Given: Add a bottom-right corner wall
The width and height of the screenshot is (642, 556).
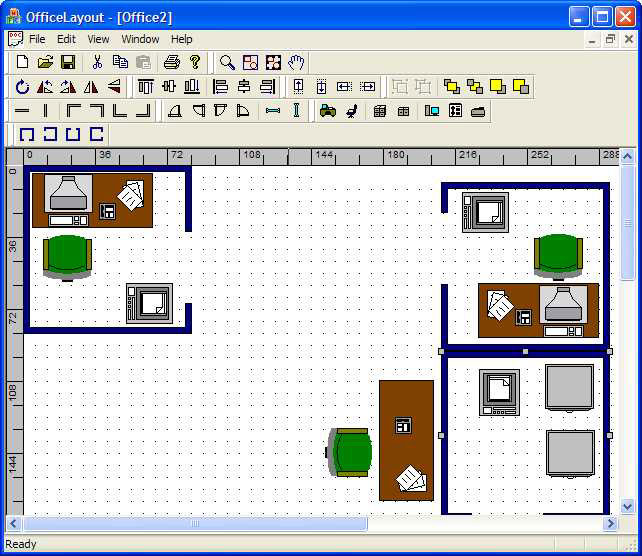Looking at the screenshot, I should pos(143,111).
